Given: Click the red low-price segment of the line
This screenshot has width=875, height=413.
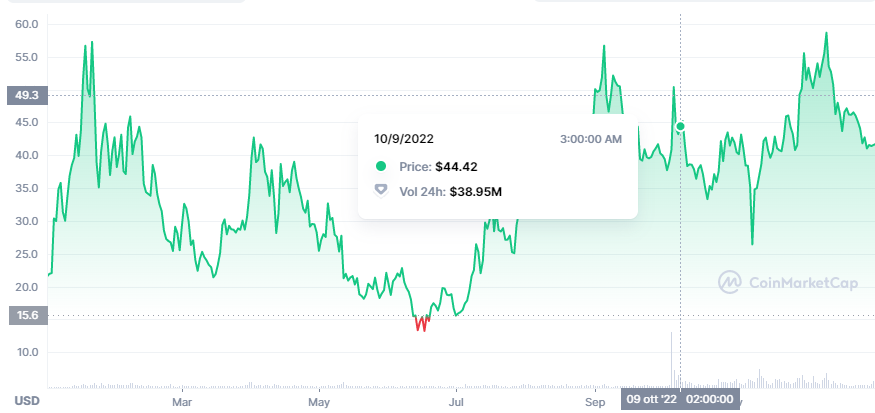Looking at the screenshot, I should [422, 323].
